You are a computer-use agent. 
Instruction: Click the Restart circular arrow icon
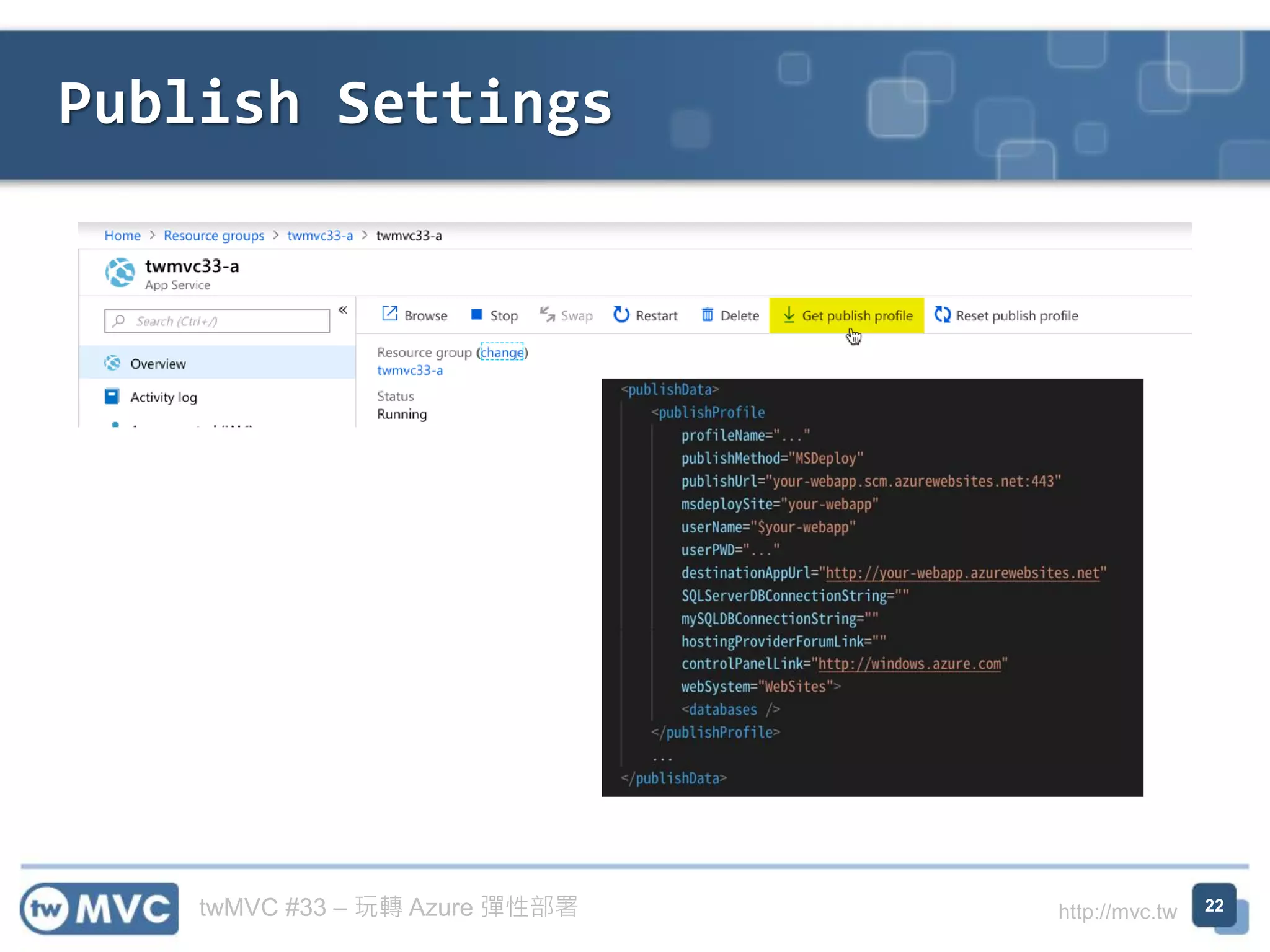[621, 315]
